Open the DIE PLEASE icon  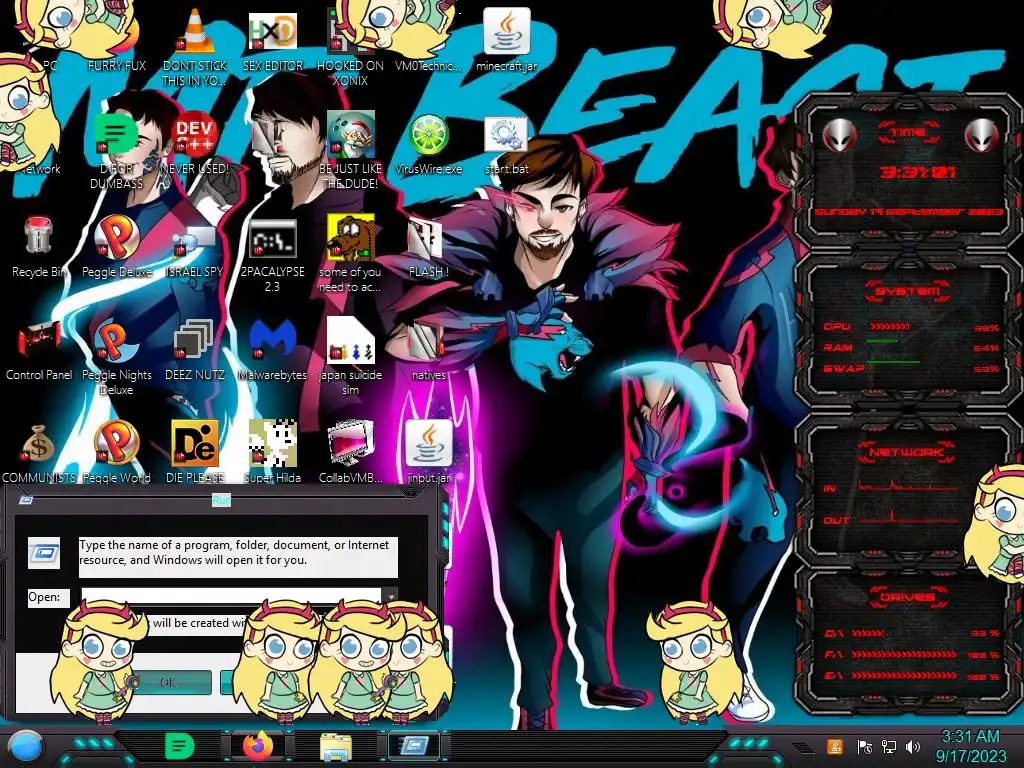pyautogui.click(x=195, y=452)
